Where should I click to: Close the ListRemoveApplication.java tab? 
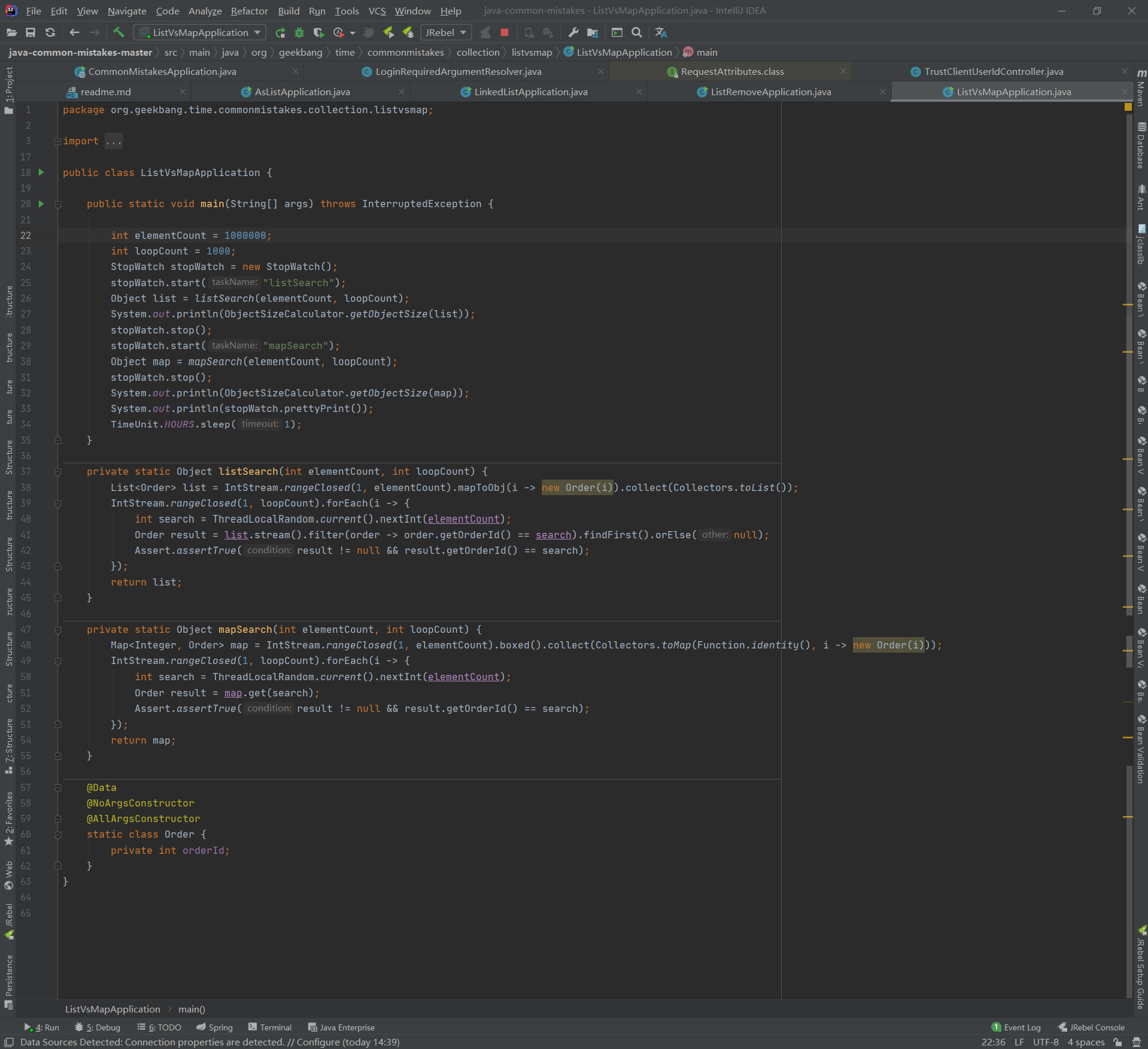point(882,92)
